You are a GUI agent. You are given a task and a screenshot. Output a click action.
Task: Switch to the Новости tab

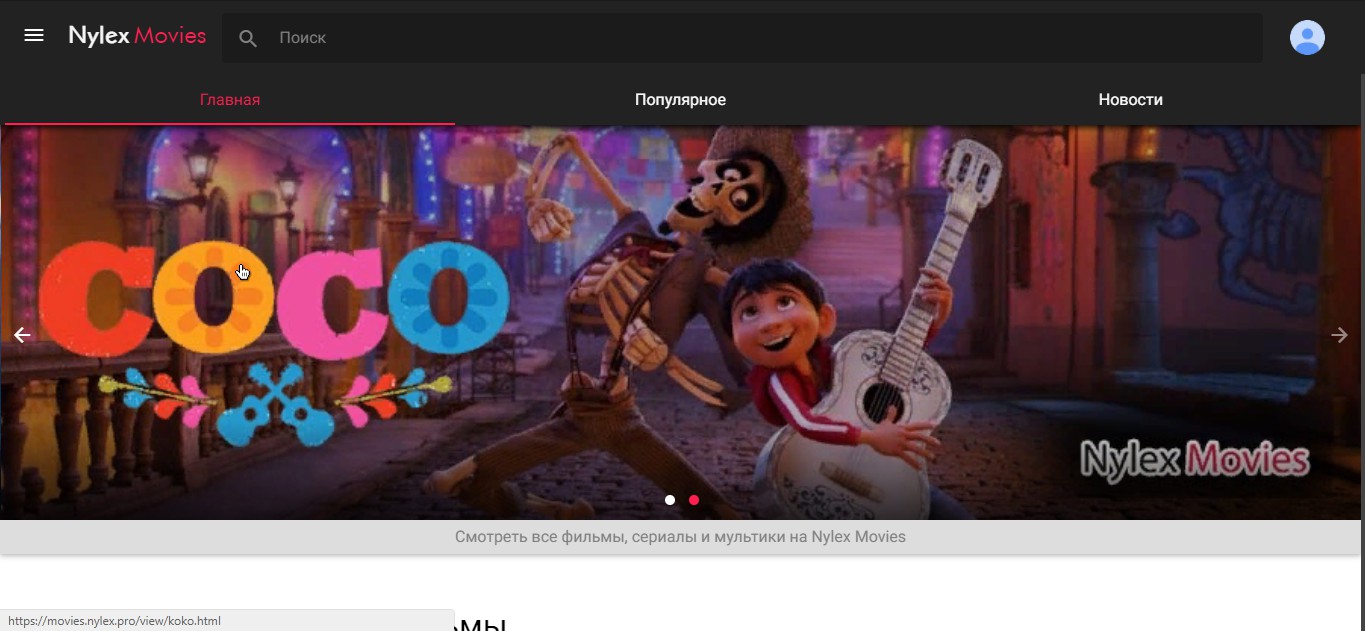tap(1130, 100)
